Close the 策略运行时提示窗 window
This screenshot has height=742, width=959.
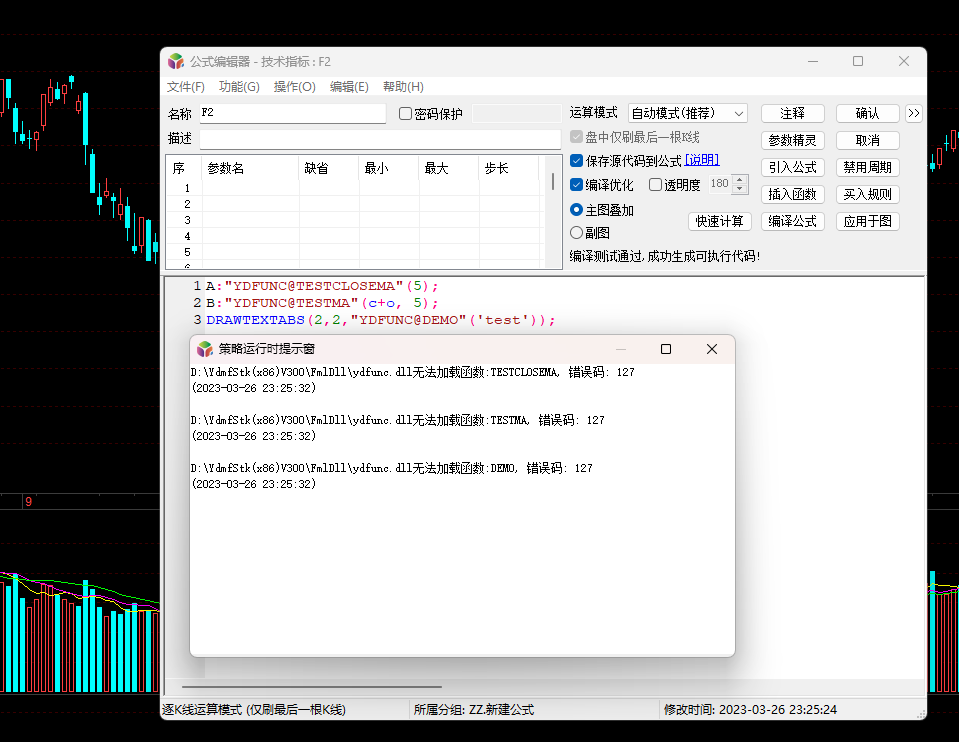712,349
